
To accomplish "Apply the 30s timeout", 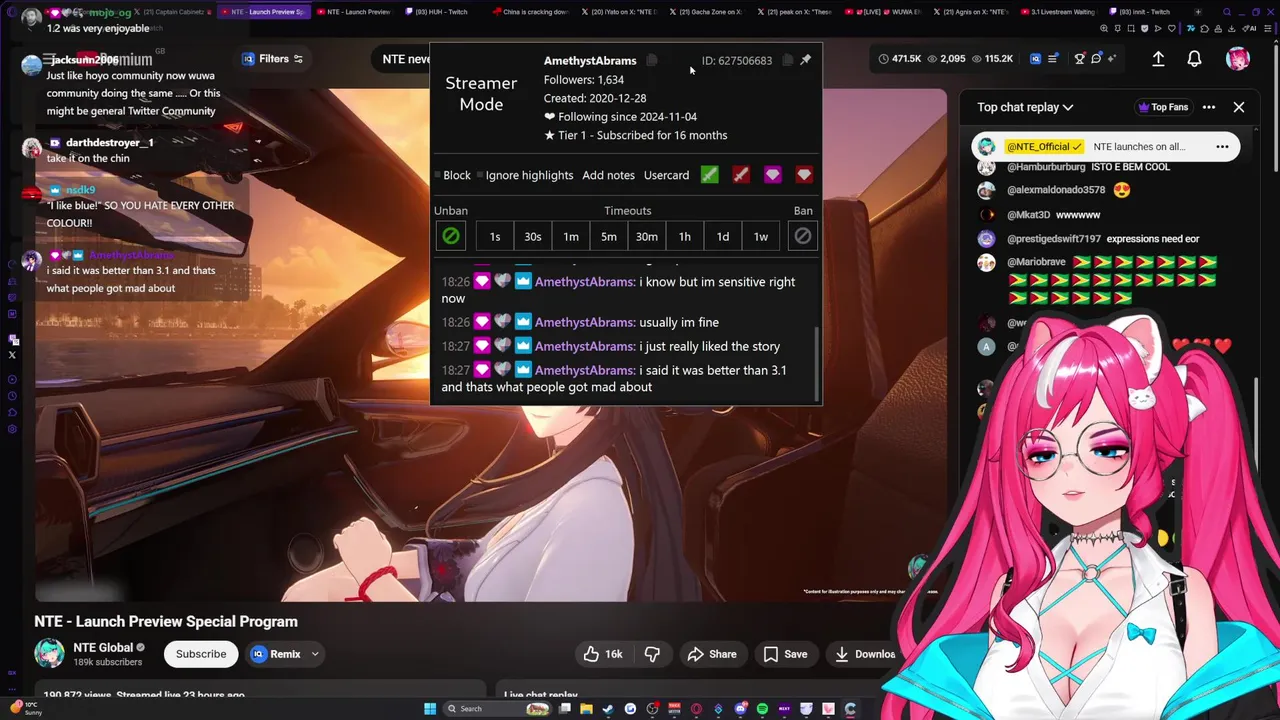I will point(533,237).
